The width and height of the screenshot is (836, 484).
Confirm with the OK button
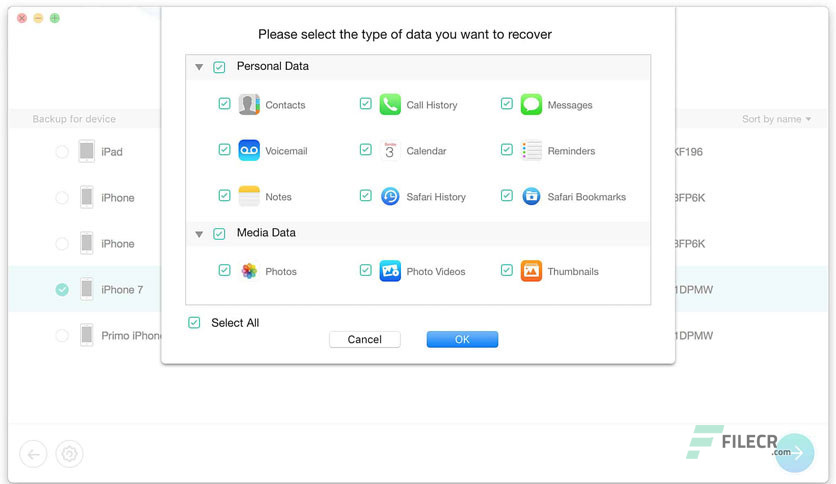tap(462, 340)
